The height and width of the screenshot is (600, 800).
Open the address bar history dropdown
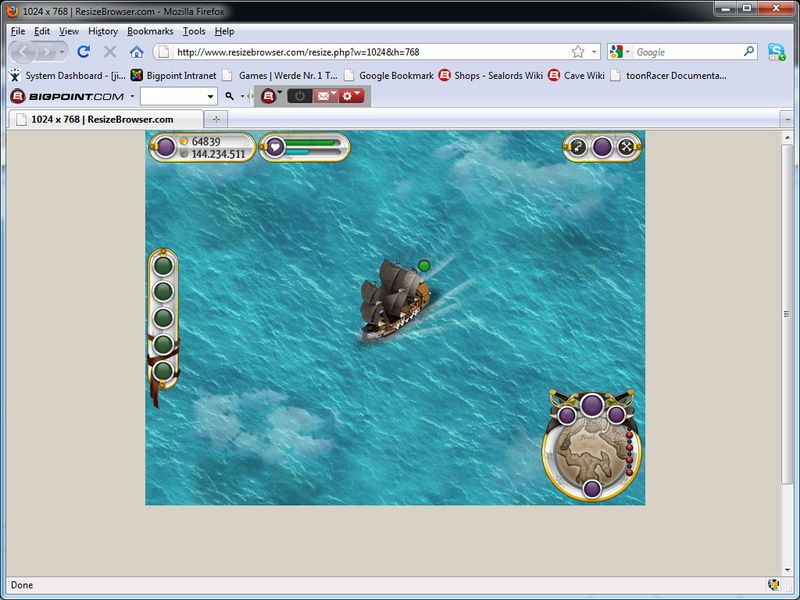pyautogui.click(x=594, y=52)
